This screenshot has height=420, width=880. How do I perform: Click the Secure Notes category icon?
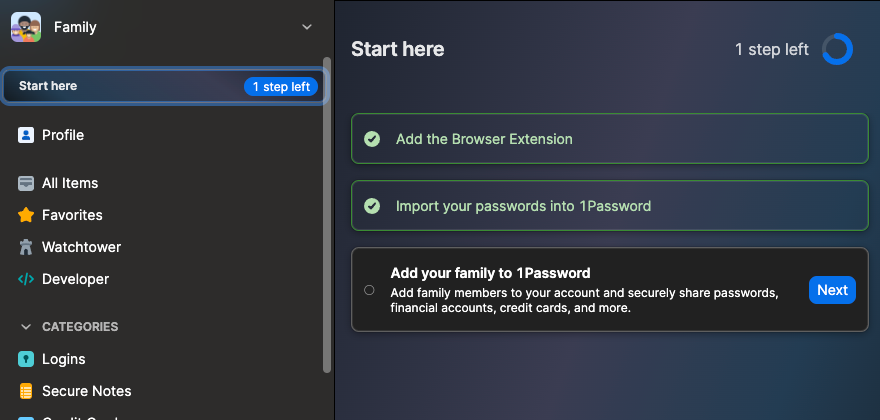click(x=26, y=391)
